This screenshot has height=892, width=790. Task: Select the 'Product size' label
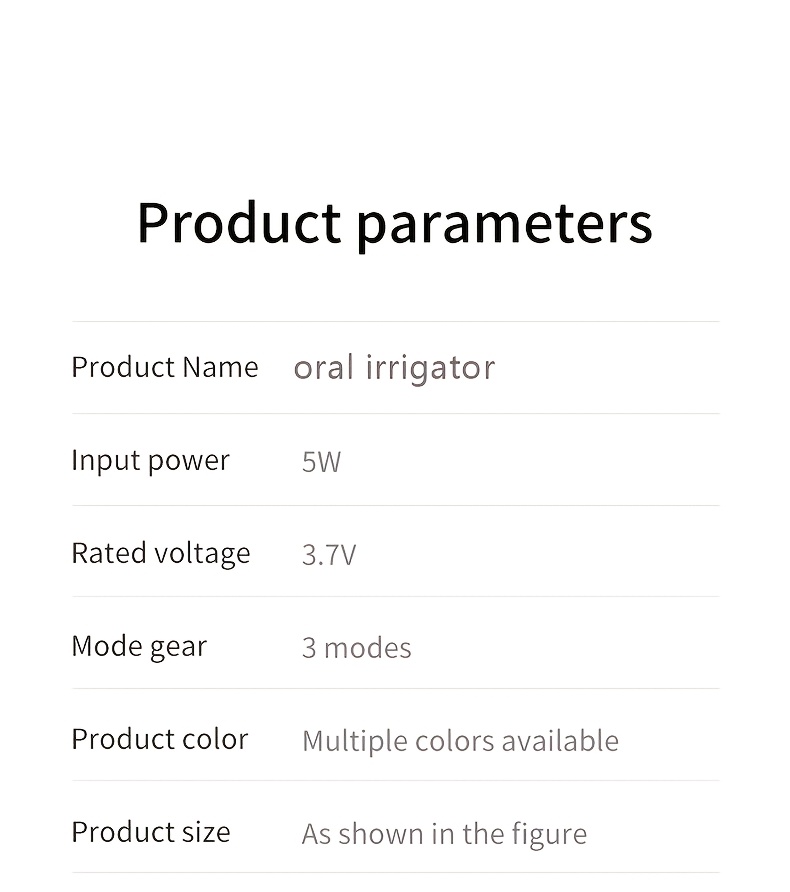(x=151, y=832)
